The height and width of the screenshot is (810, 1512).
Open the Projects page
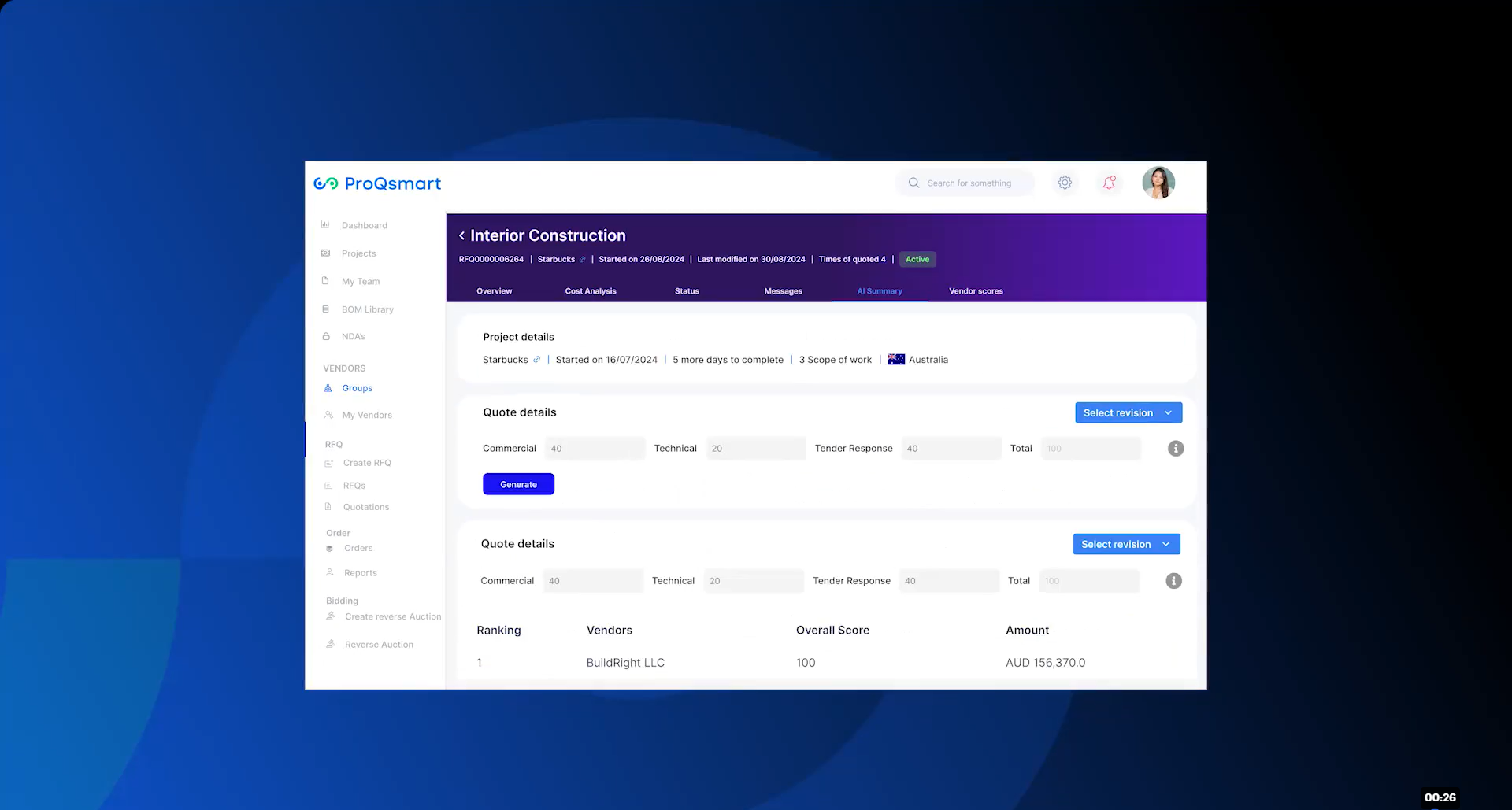[x=359, y=253]
